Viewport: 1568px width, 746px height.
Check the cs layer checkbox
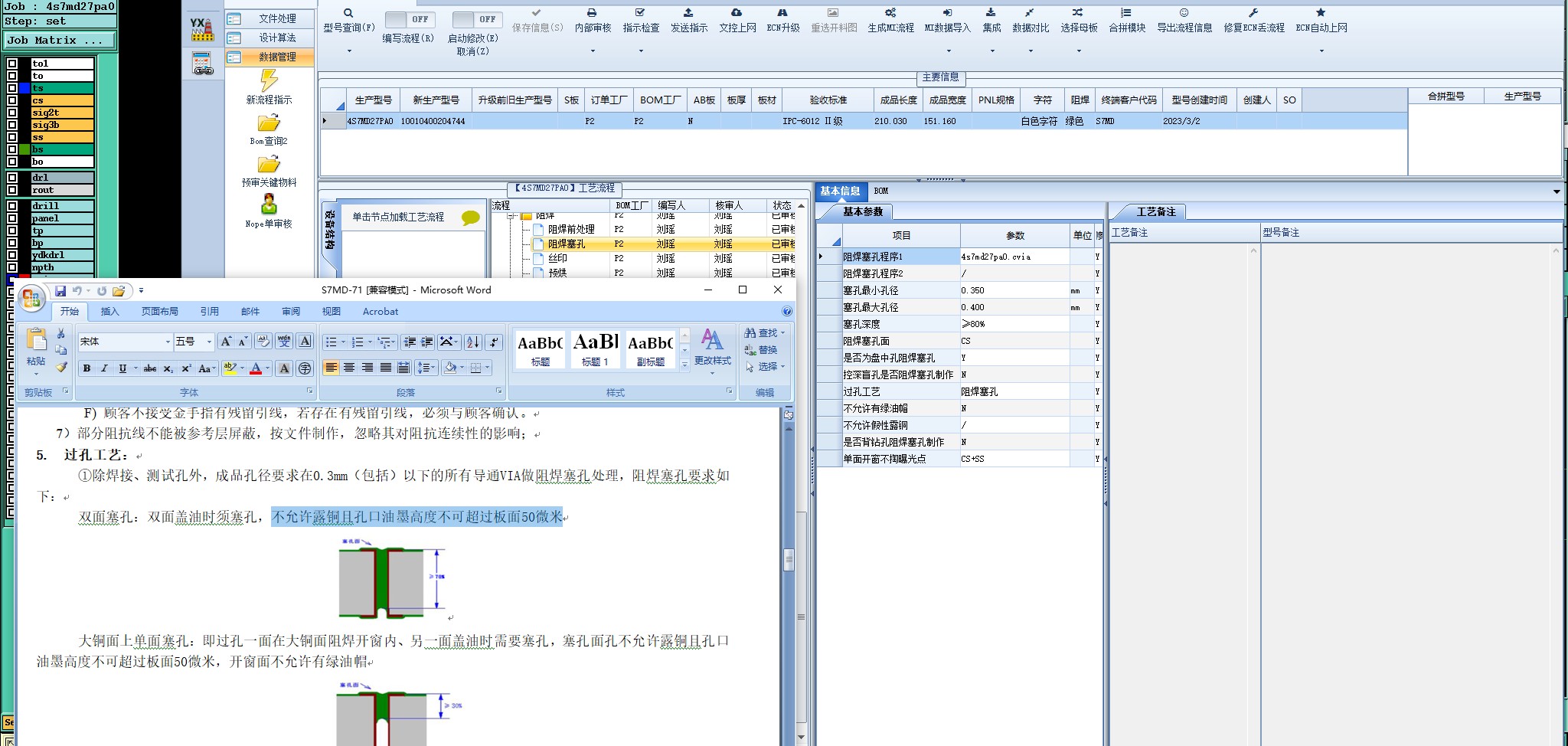tap(12, 100)
